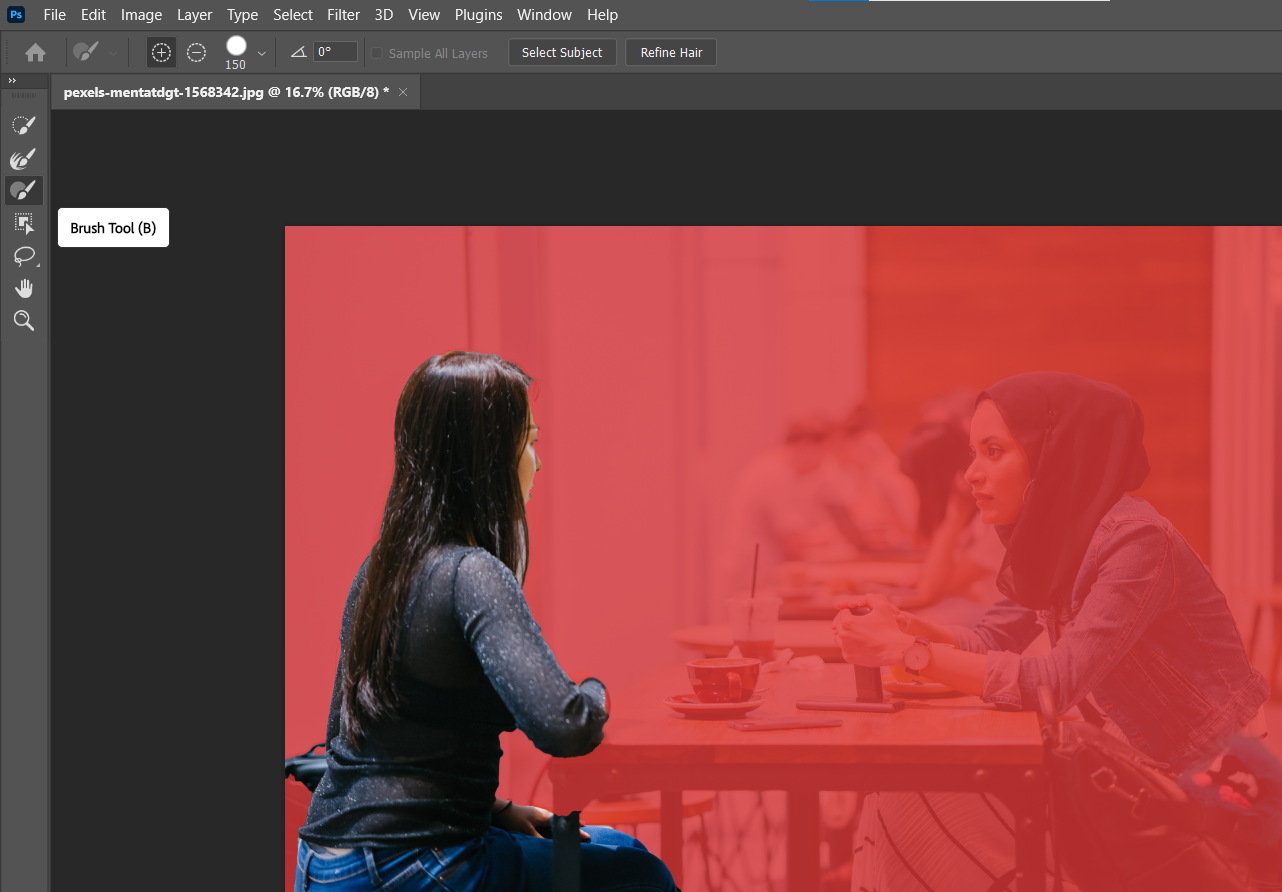Click the white brush preview swatch
The height and width of the screenshot is (892, 1282).
pos(236,46)
